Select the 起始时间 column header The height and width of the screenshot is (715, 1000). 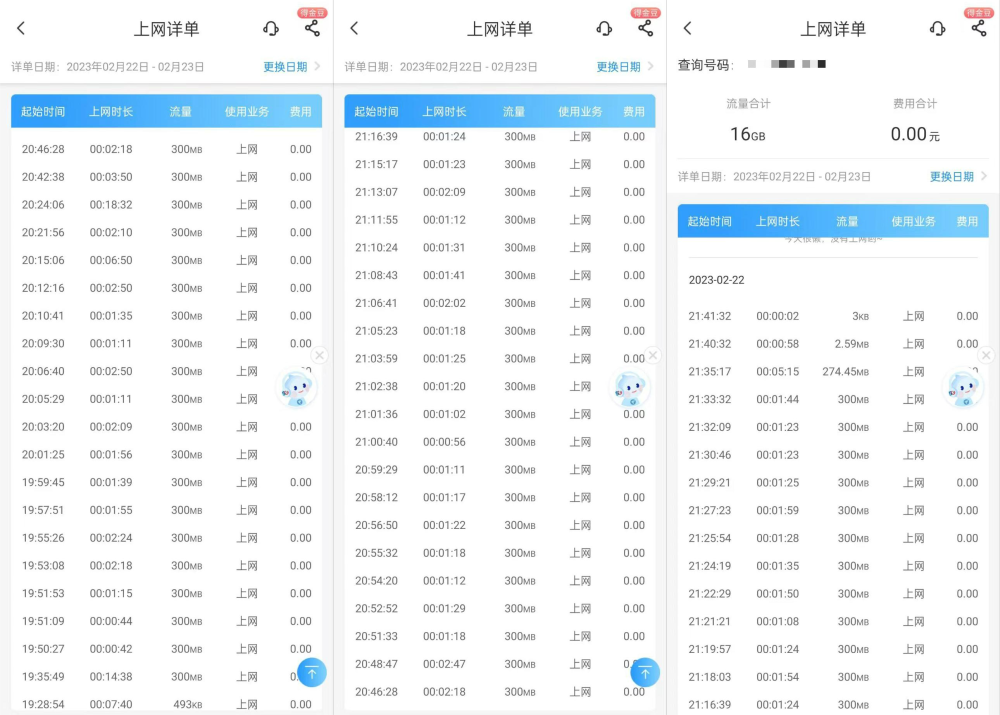click(x=43, y=111)
